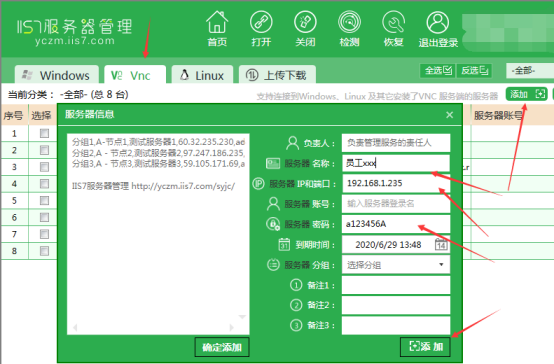The height and width of the screenshot is (364, 554).
Task: Click the 恢复 restore icon
Action: [x=394, y=29]
